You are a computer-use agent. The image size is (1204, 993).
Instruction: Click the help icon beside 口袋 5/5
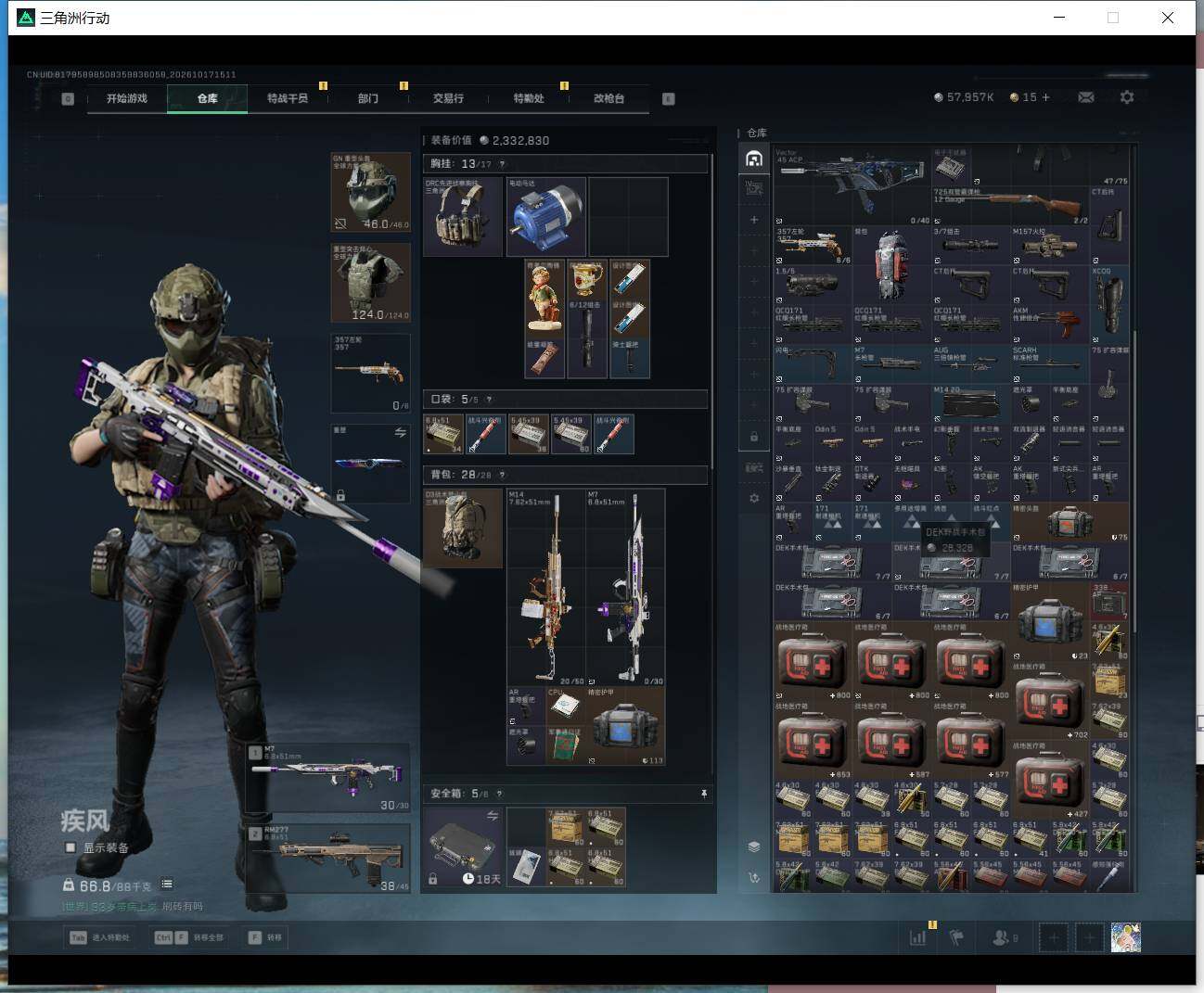coord(489,400)
